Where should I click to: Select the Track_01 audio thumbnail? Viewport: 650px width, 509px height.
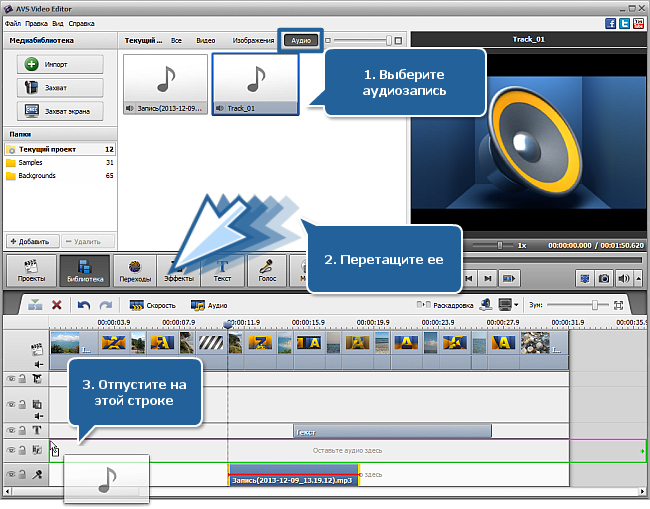[255, 85]
